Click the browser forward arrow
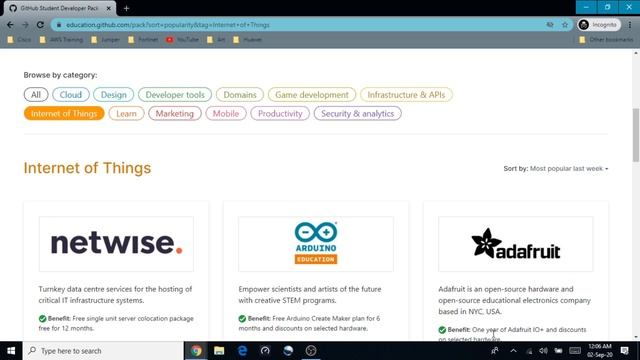The width and height of the screenshot is (640, 360). point(25,25)
